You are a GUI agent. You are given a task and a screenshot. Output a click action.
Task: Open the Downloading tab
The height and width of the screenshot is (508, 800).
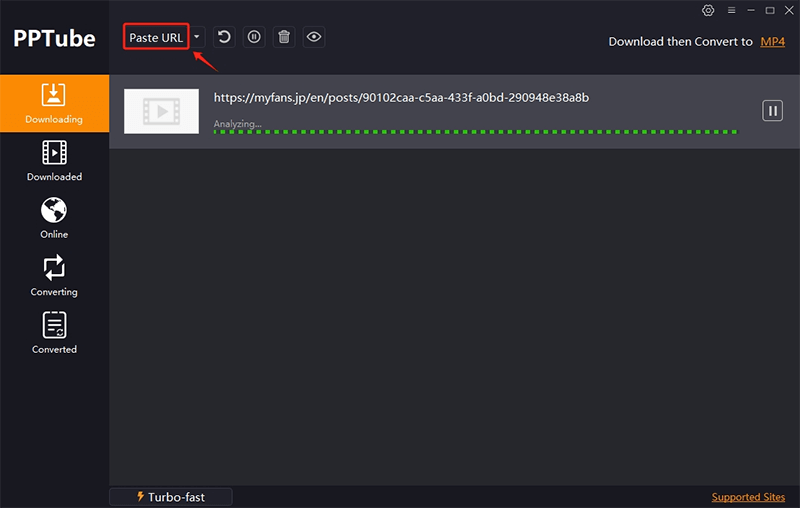tap(54, 104)
